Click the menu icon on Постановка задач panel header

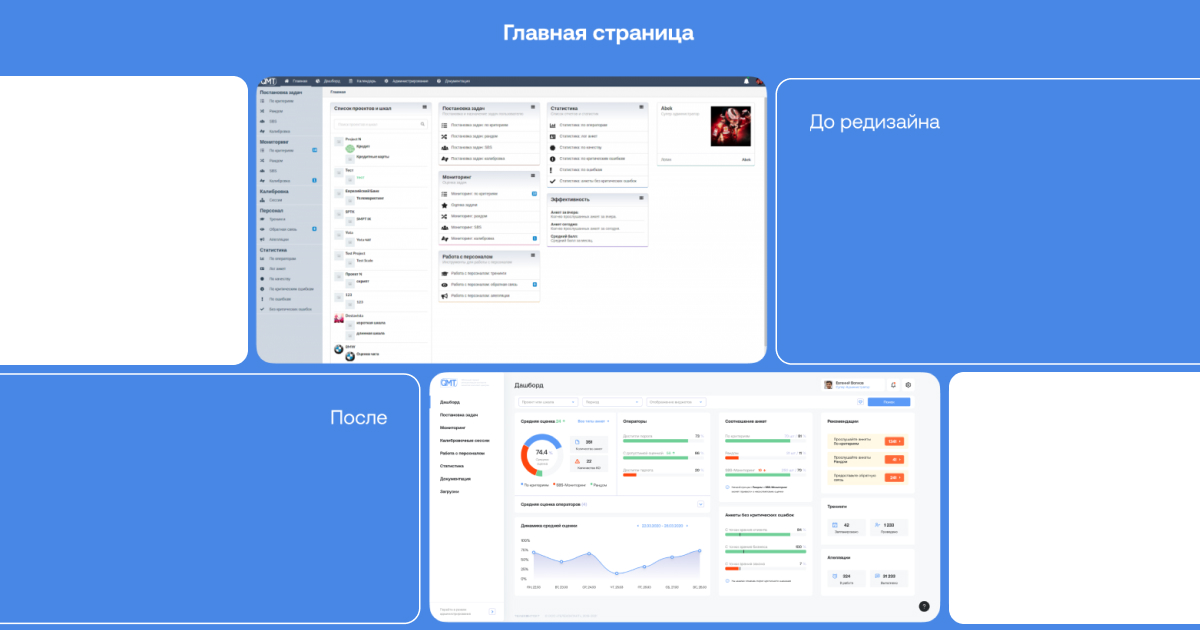[x=534, y=106]
